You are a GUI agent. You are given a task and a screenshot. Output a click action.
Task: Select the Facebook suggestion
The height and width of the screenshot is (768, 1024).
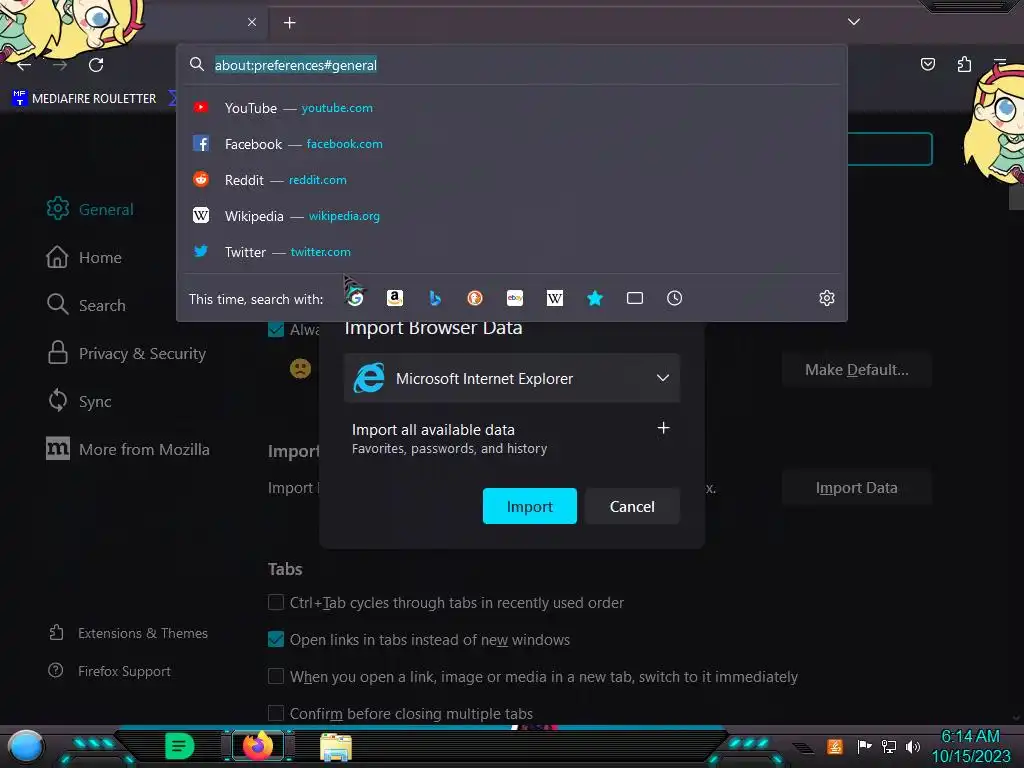click(513, 144)
